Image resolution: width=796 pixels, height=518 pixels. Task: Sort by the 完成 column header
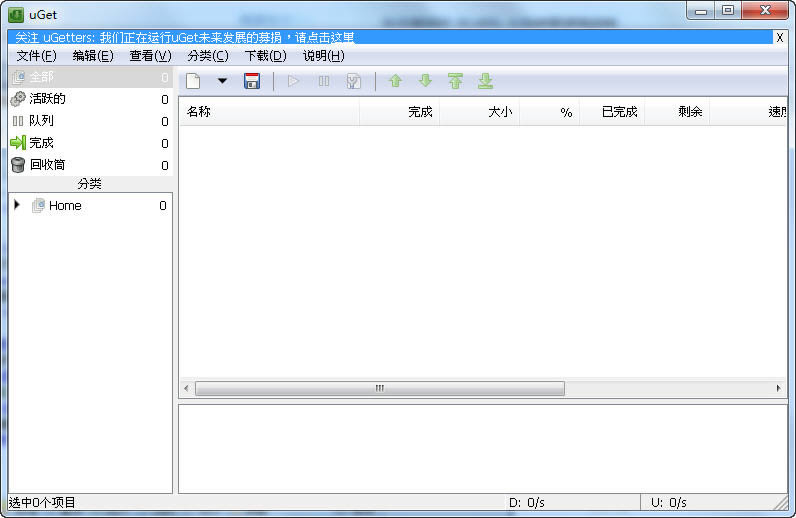(400, 112)
